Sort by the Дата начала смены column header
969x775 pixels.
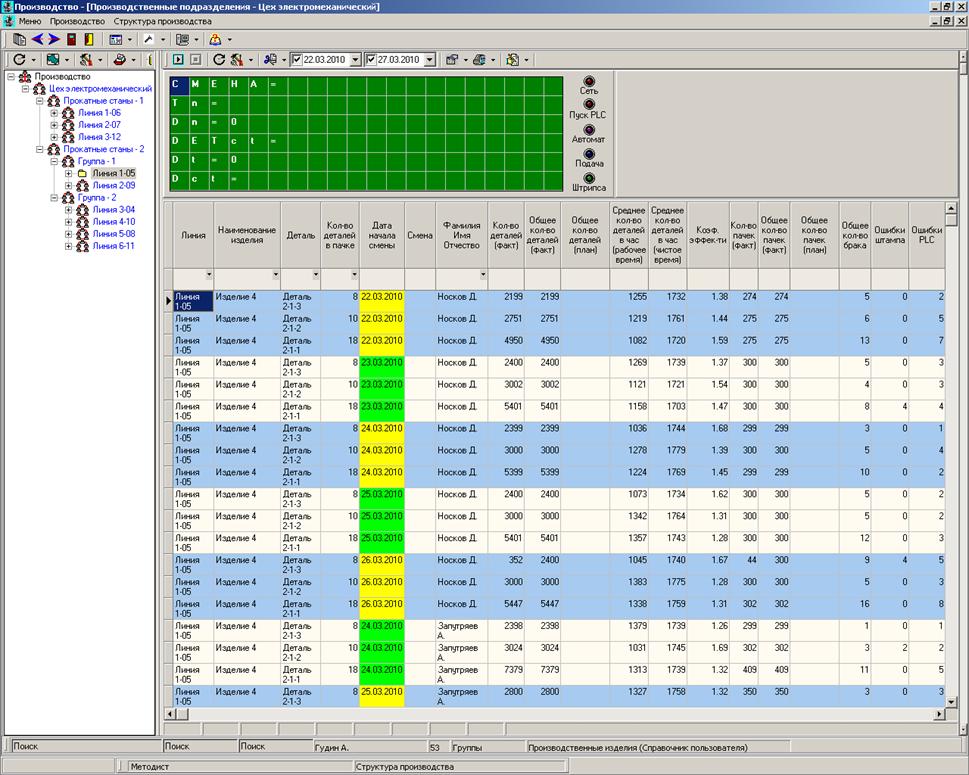click(x=382, y=235)
